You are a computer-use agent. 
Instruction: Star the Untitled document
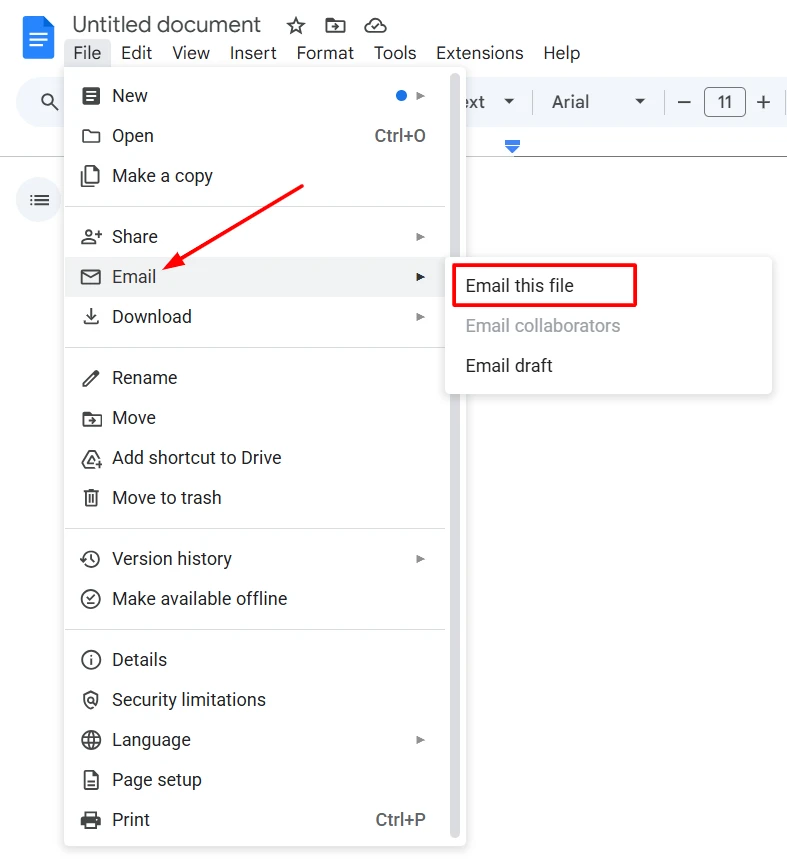[x=296, y=25]
